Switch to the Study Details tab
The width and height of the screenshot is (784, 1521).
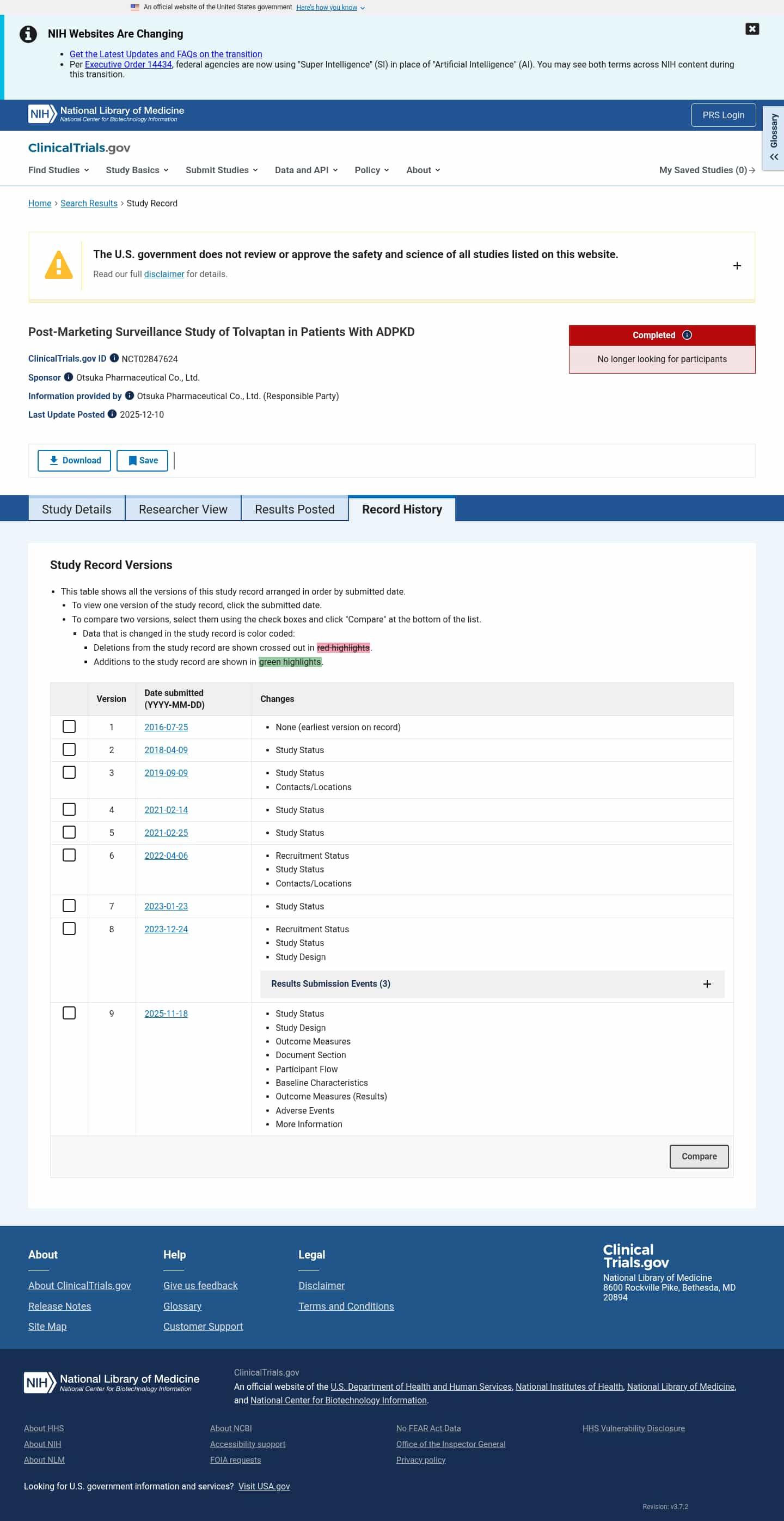[77, 509]
